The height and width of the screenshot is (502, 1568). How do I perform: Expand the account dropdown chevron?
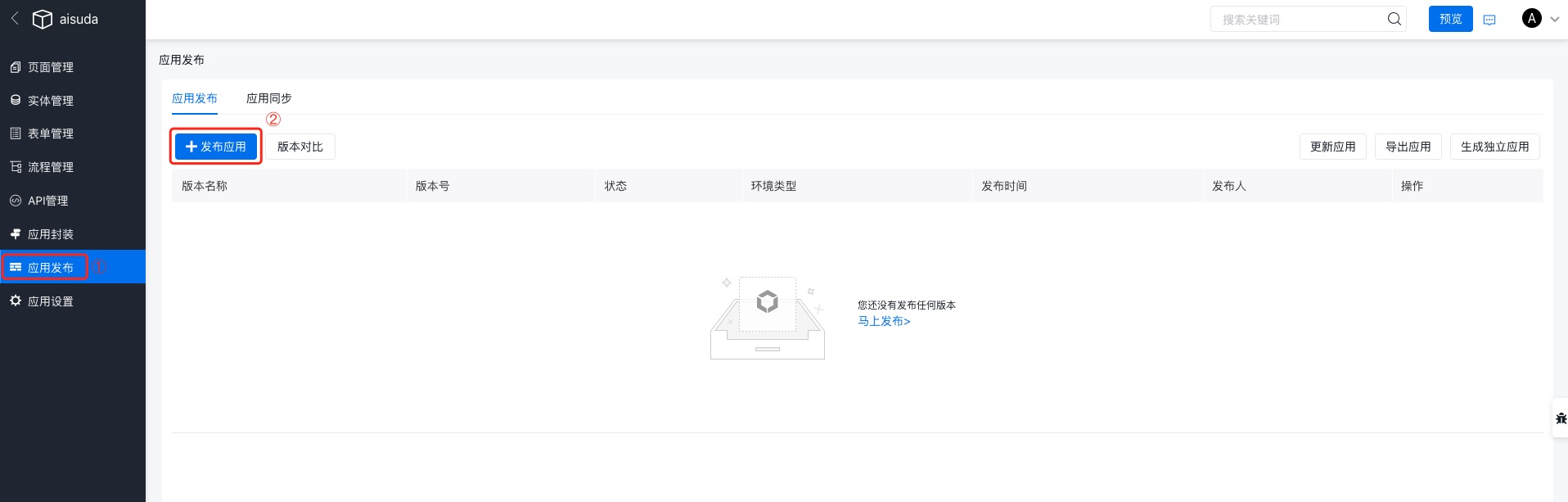1554,20
